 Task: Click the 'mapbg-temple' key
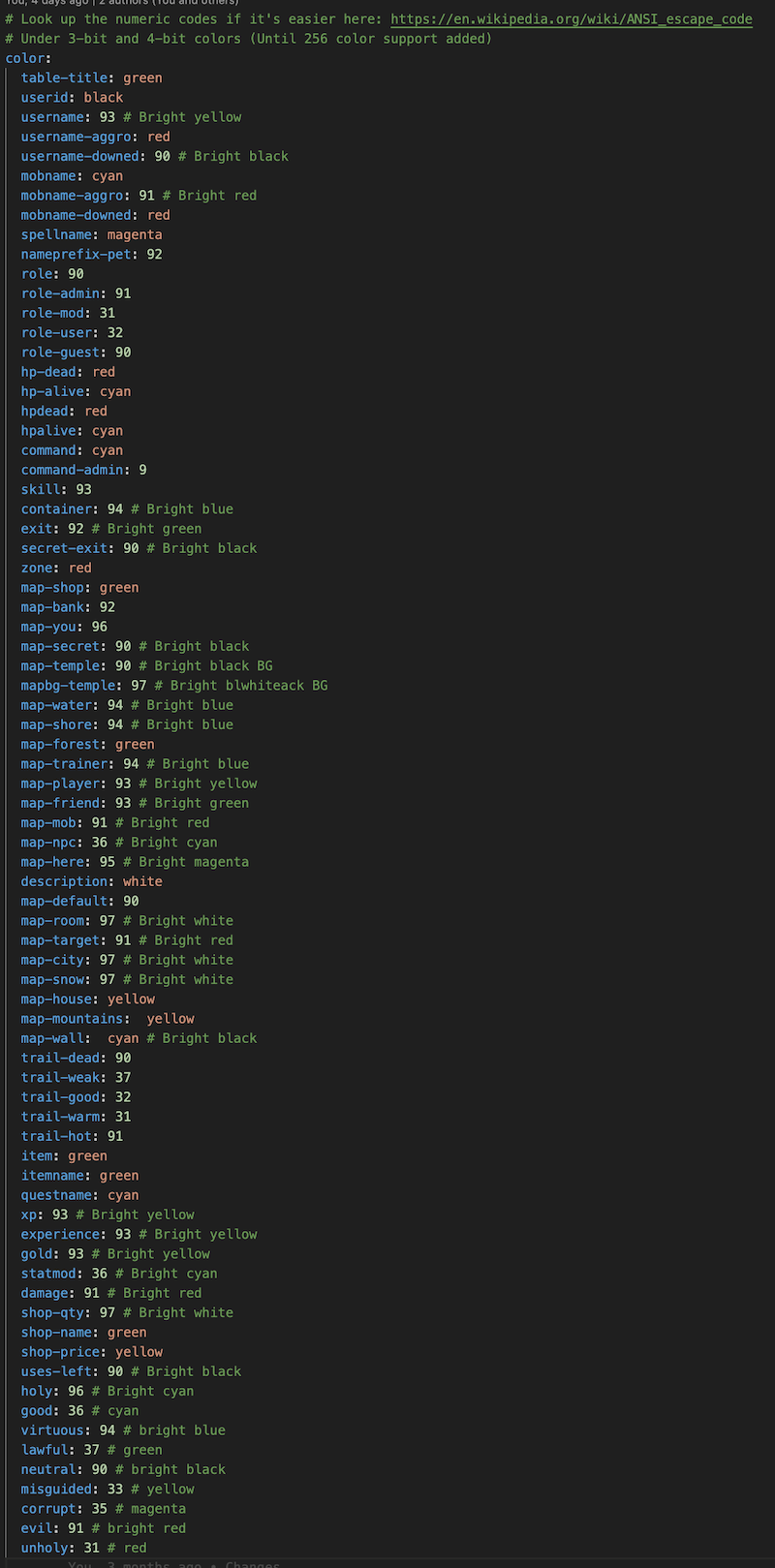pyautogui.click(x=68, y=685)
